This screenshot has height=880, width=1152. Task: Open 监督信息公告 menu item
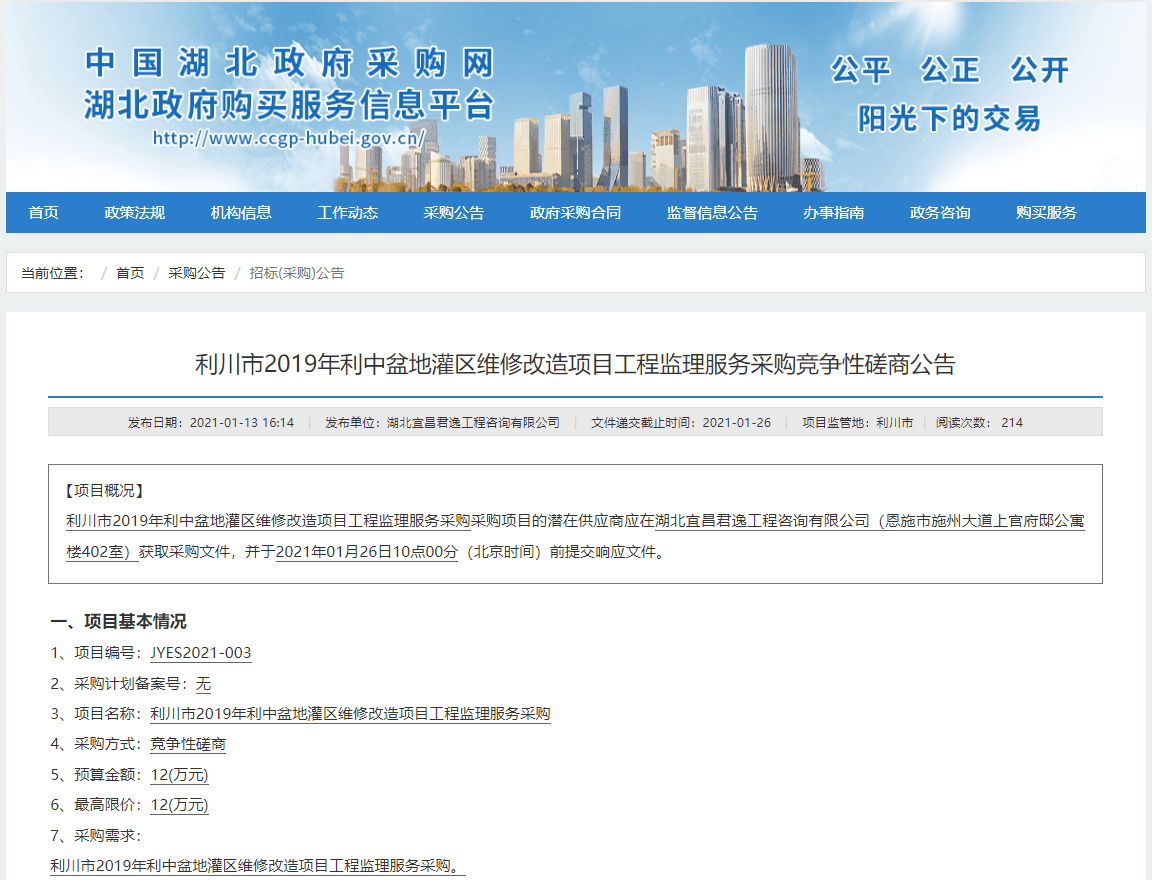coord(712,212)
